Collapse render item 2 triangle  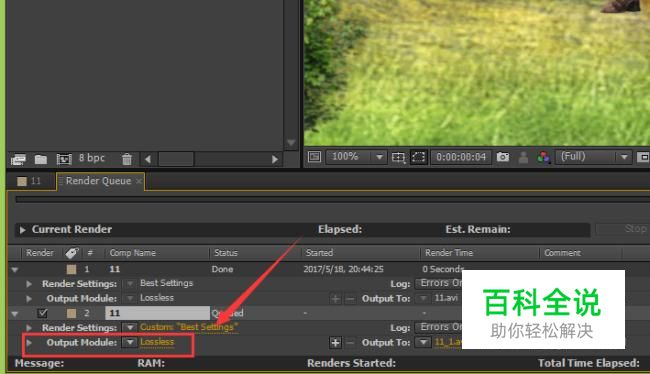15,313
